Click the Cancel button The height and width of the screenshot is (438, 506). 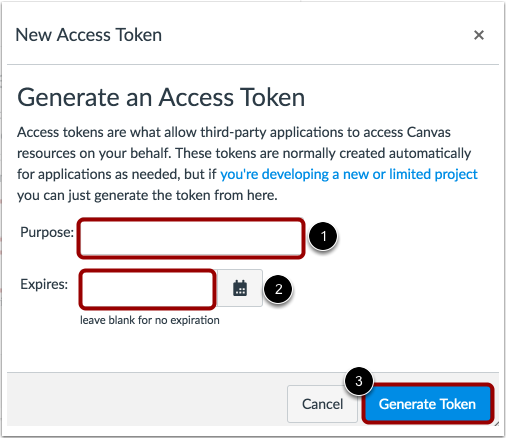322,404
